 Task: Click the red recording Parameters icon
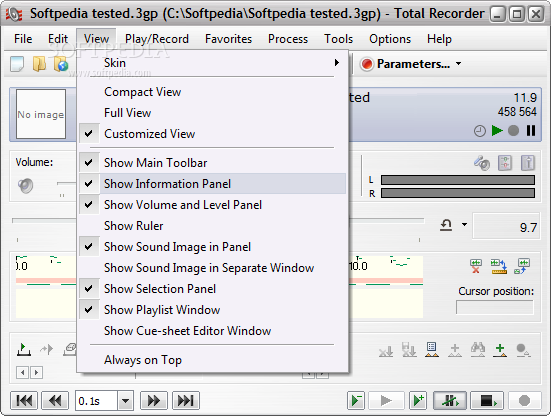(x=367, y=64)
